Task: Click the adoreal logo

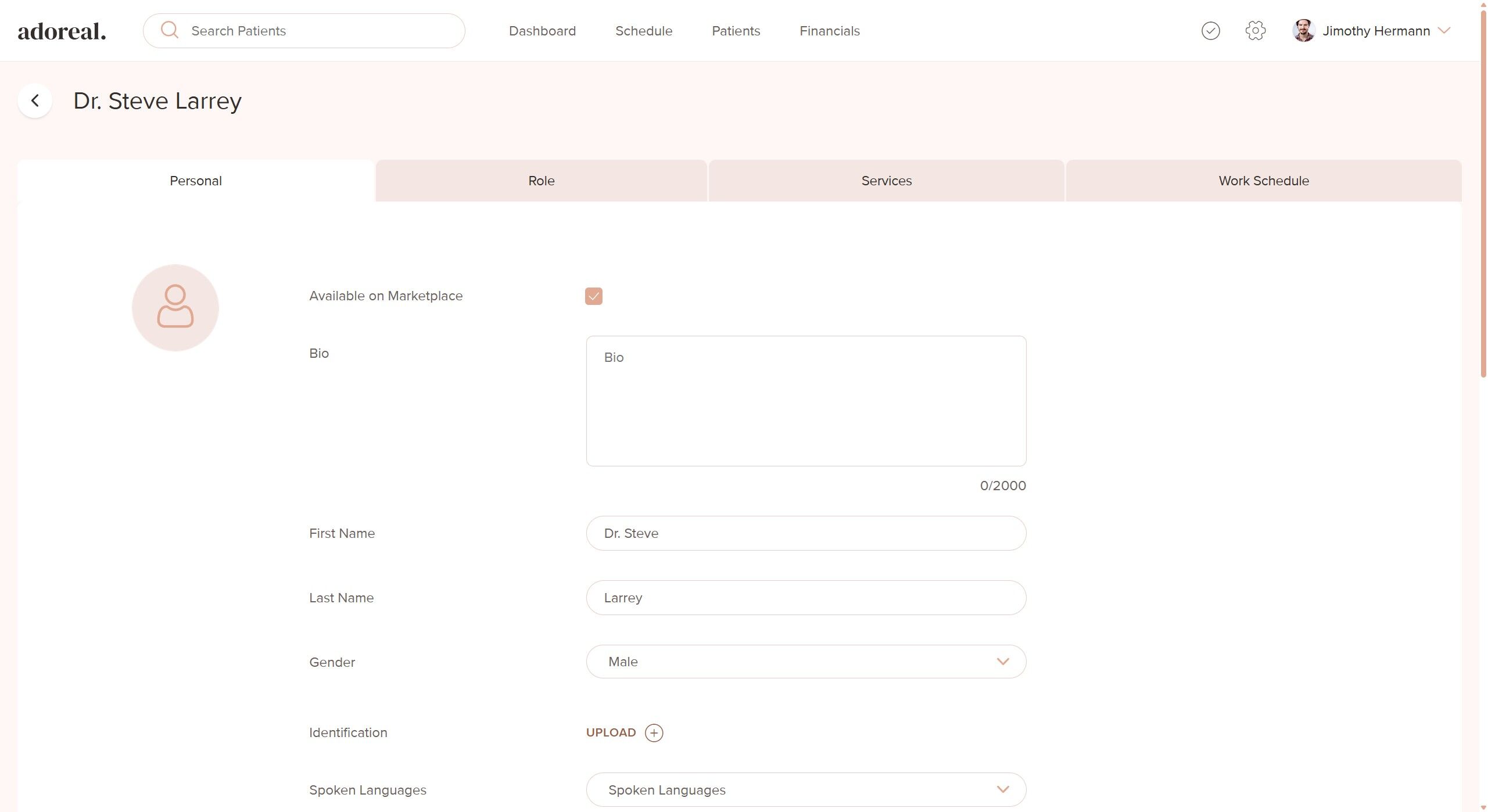Action: (x=62, y=31)
